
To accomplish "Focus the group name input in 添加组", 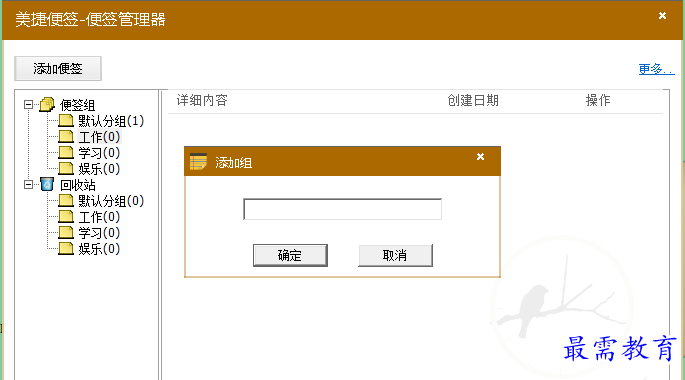I will coord(342,209).
